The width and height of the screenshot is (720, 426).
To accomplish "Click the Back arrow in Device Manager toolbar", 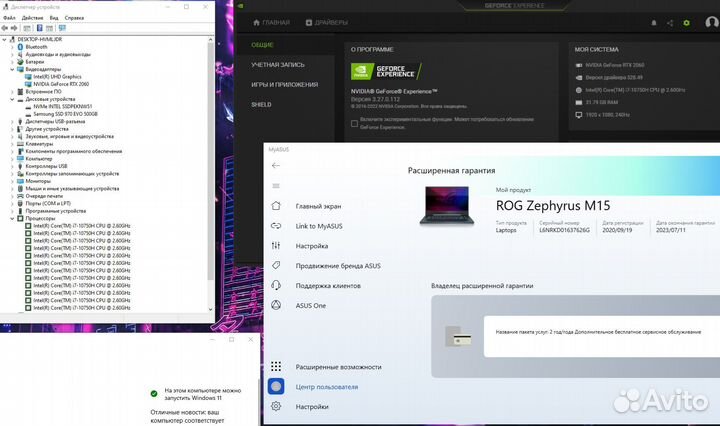I will 5,28.
